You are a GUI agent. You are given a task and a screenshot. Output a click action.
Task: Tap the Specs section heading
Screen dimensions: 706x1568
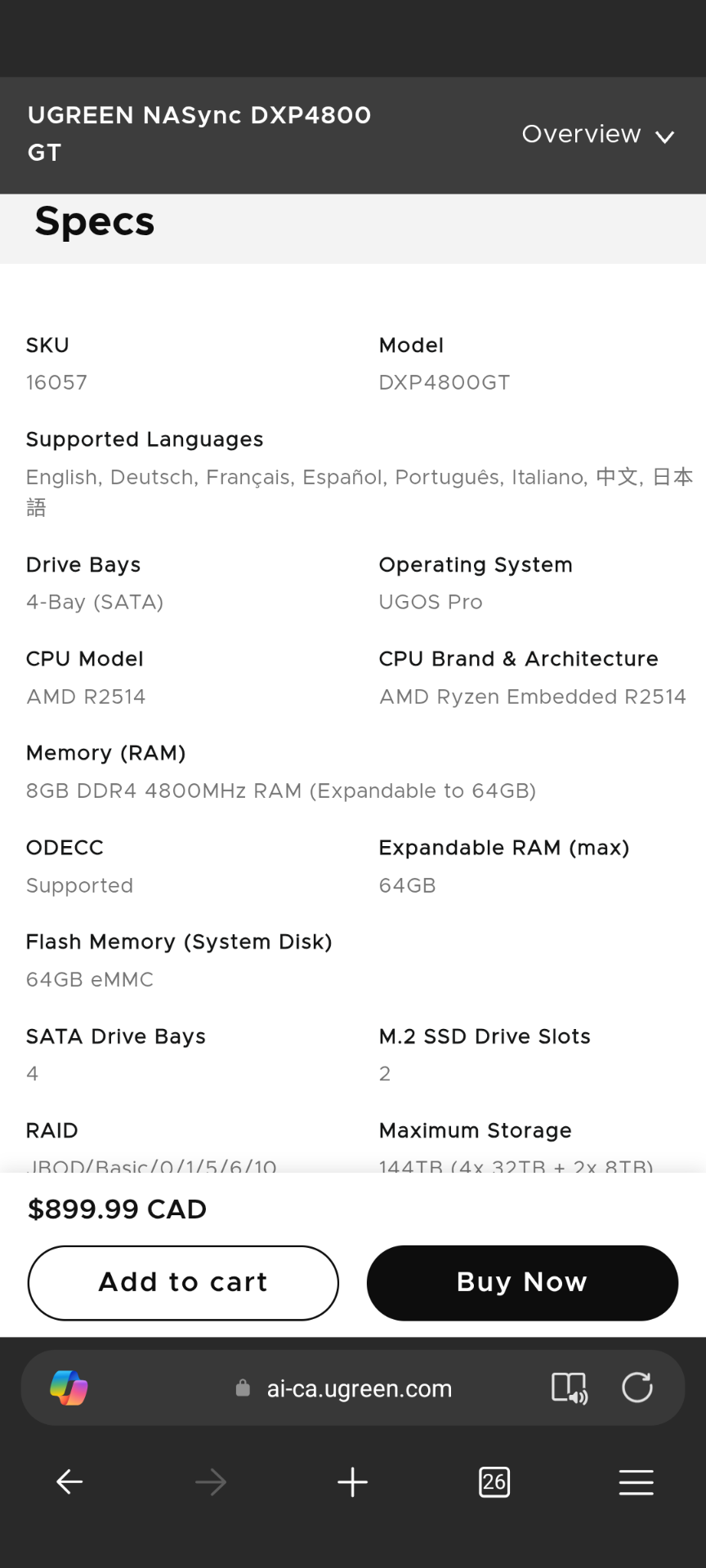(x=95, y=221)
